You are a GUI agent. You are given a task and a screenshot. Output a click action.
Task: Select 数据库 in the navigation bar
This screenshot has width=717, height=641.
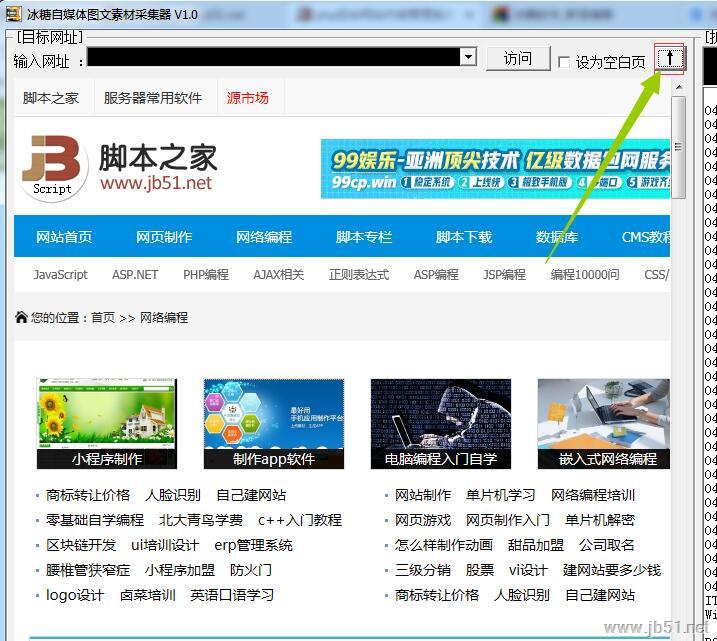[x=556, y=237]
